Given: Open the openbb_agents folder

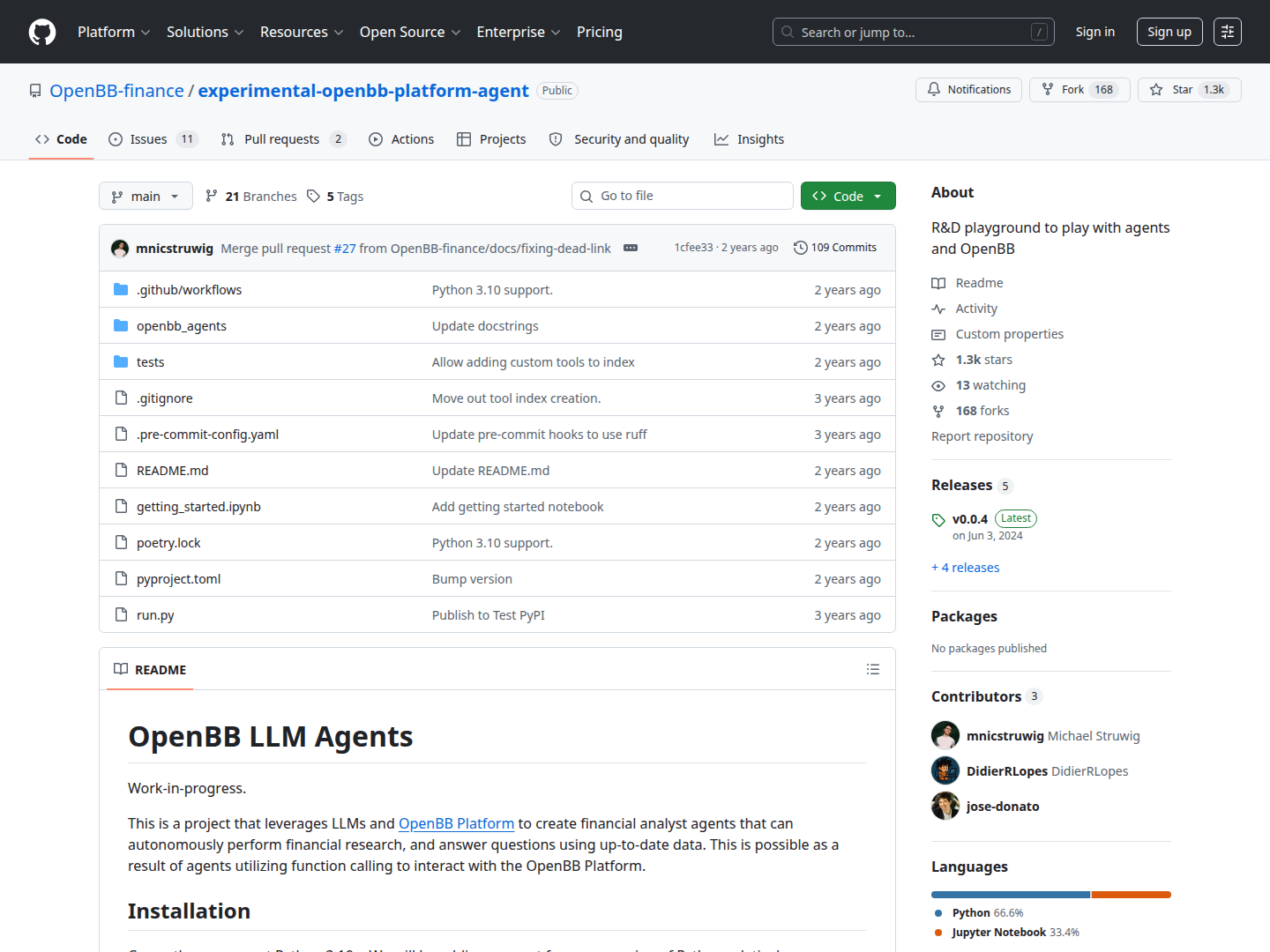Looking at the screenshot, I should (x=182, y=326).
